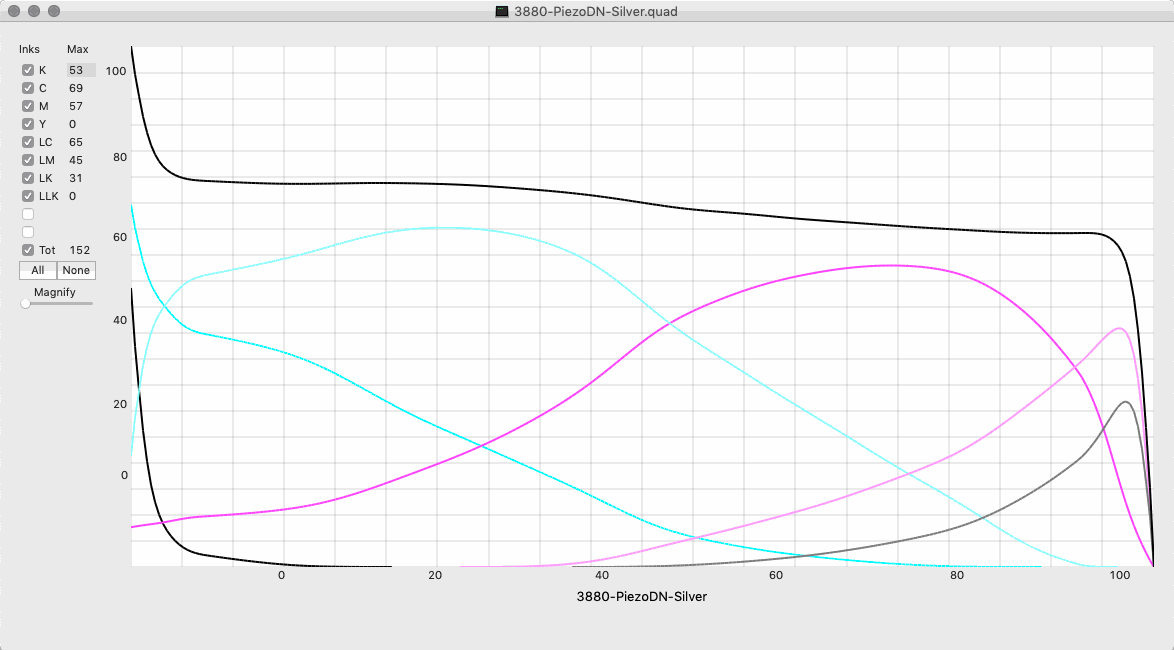Click the Inks column header
The width and height of the screenshot is (1174, 650).
click(29, 49)
